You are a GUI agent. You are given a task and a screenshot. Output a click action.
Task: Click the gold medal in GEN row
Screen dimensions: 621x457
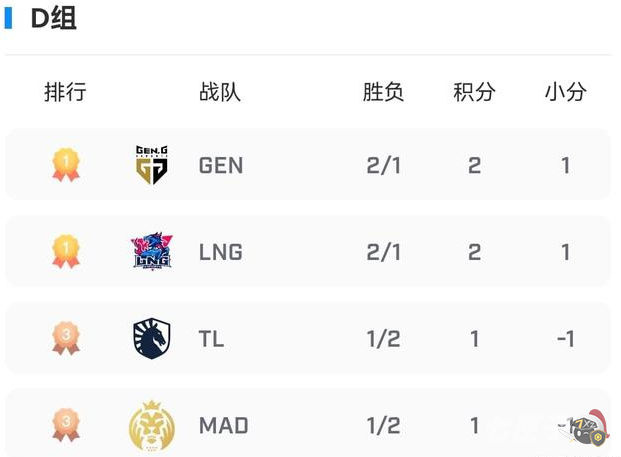(66, 165)
